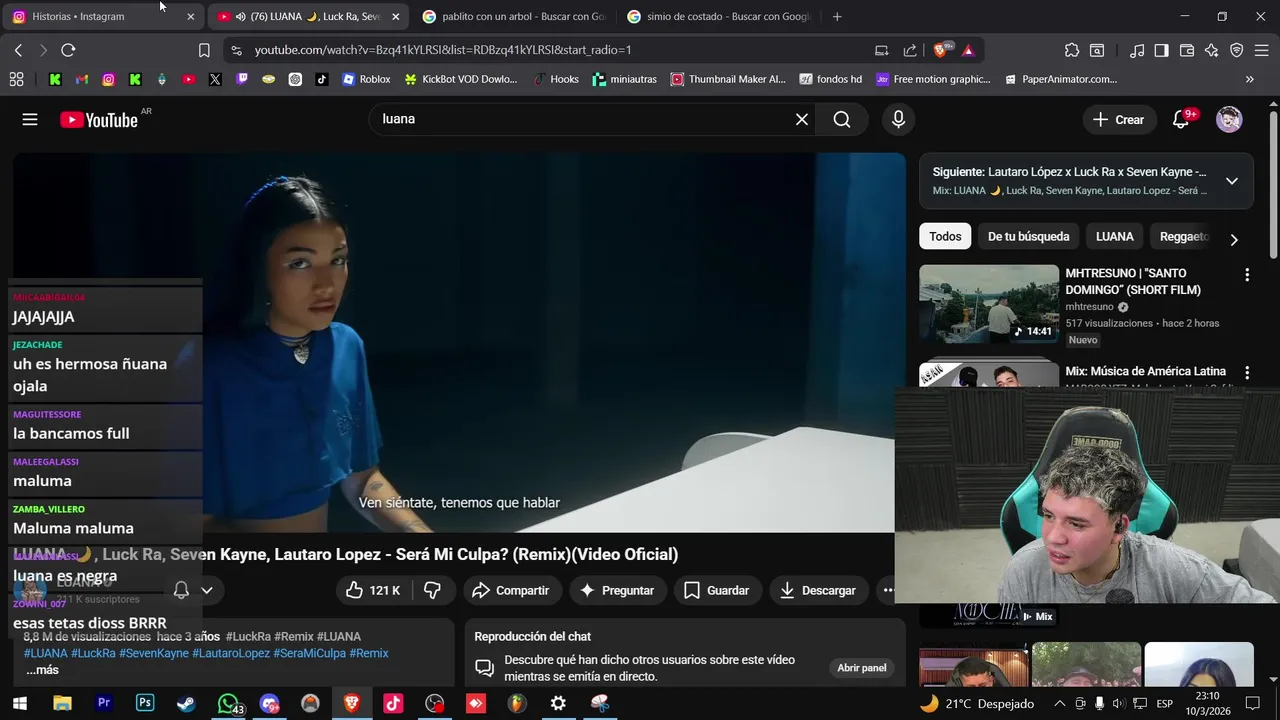
Task: Download the video with Descargar
Action: (818, 591)
